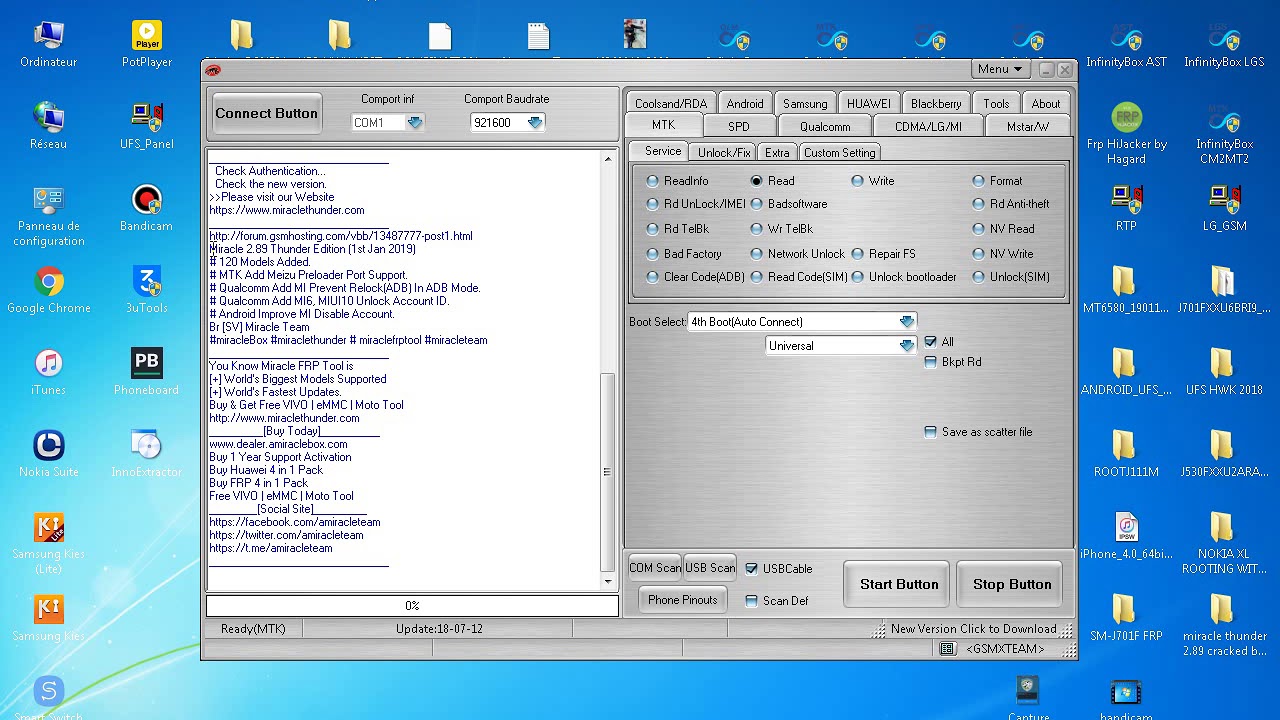Open the InnoExtractor shortcut
Viewport: 1280px width, 720px height.
tap(147, 455)
